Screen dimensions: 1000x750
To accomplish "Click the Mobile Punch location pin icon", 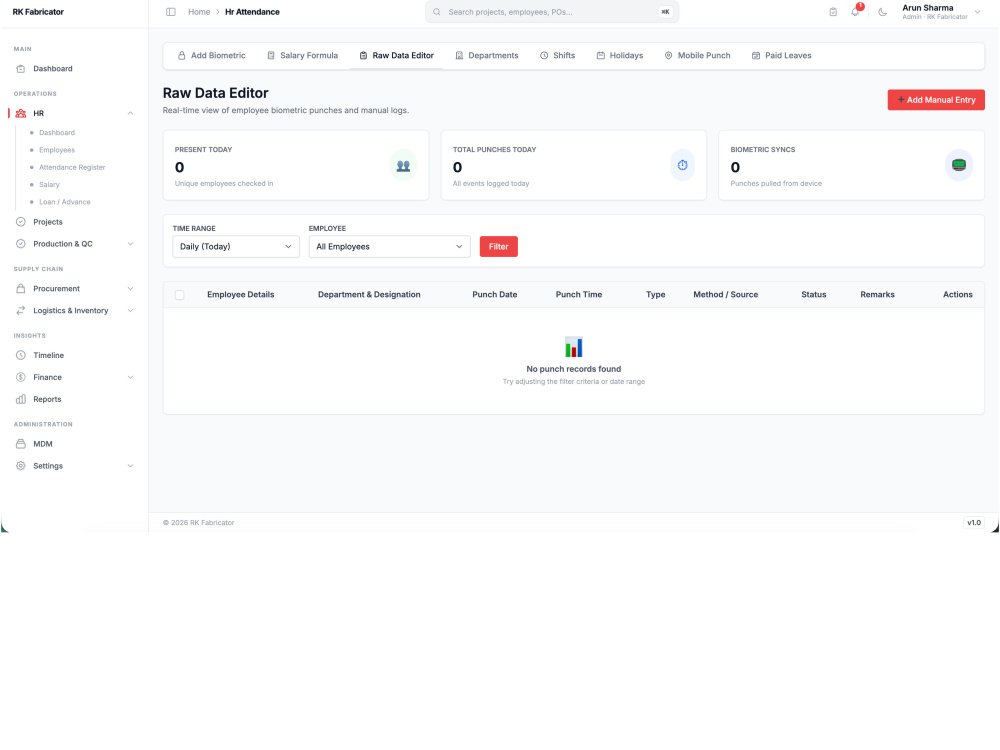I will point(668,55).
